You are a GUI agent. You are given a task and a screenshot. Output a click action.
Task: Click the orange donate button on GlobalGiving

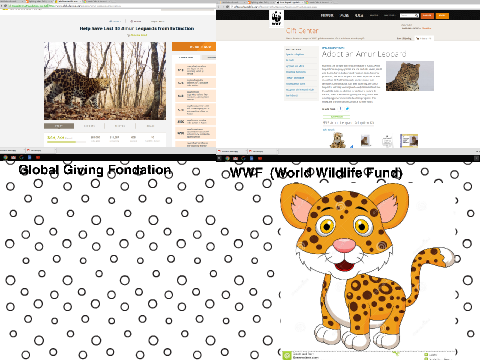[x=194, y=47]
